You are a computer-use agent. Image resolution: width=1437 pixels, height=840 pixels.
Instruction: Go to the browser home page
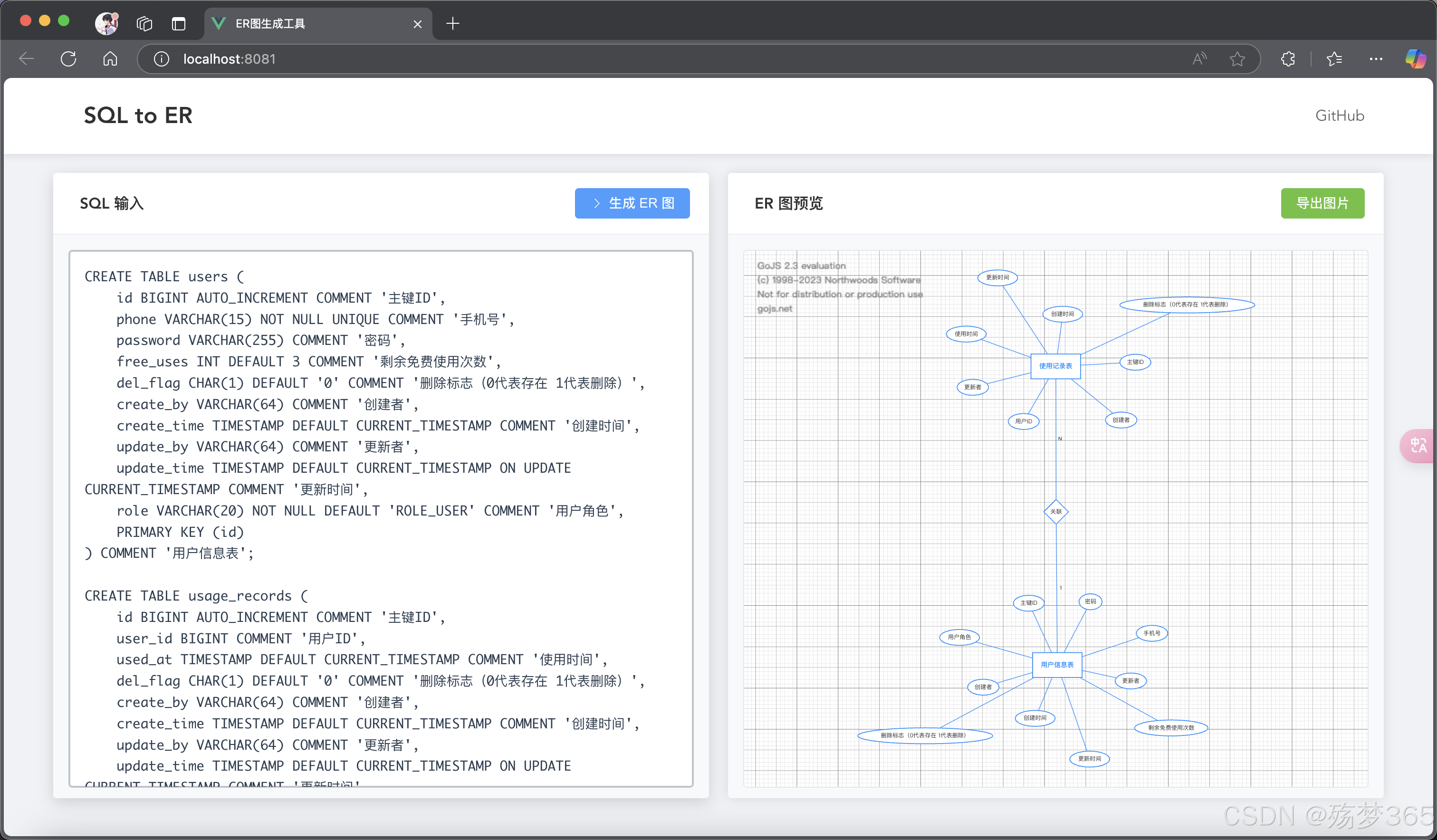click(110, 59)
